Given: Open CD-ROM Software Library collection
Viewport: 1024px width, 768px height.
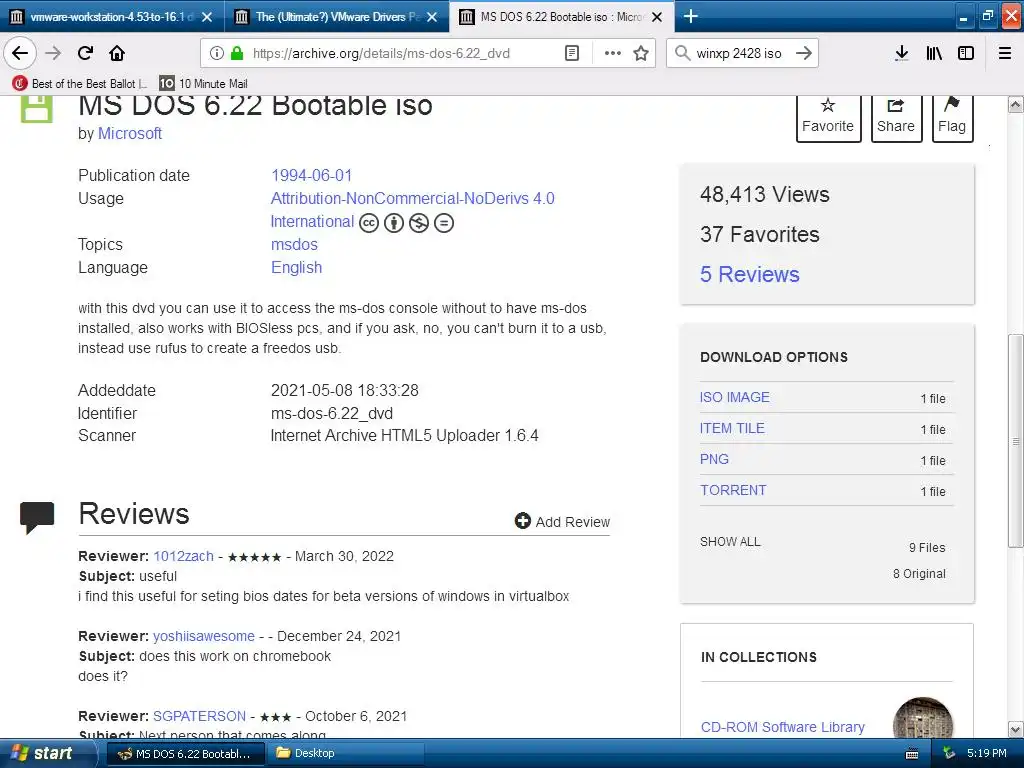Looking at the screenshot, I should [782, 727].
